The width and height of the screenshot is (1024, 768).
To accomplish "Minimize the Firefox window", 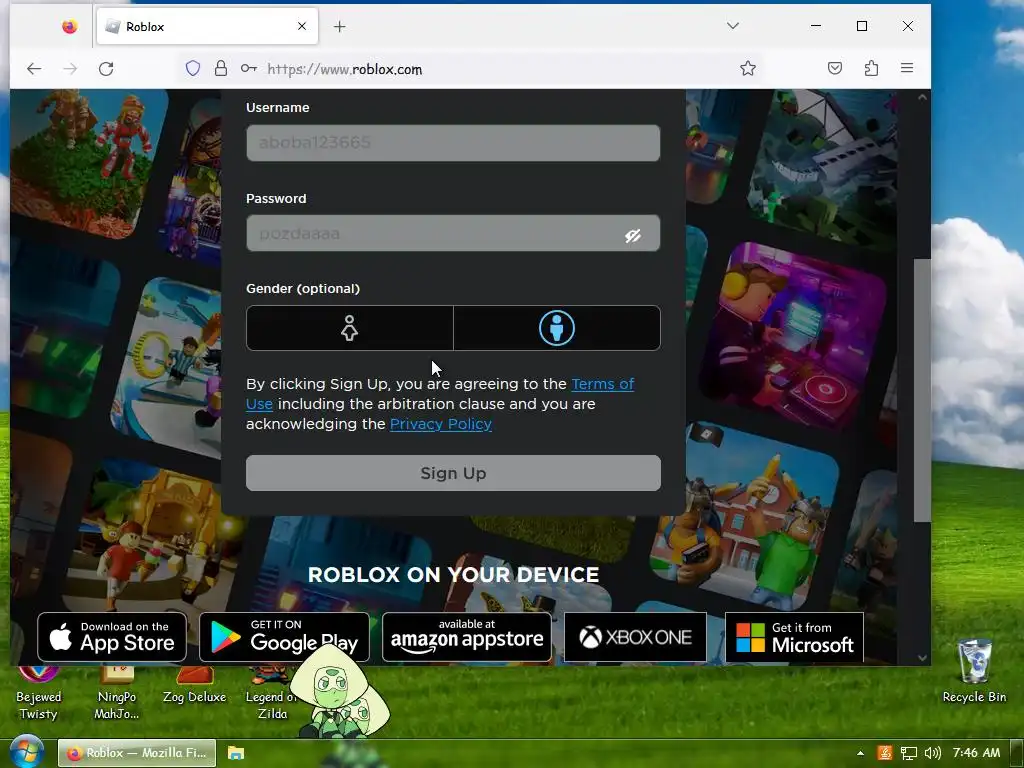I will pos(816,26).
